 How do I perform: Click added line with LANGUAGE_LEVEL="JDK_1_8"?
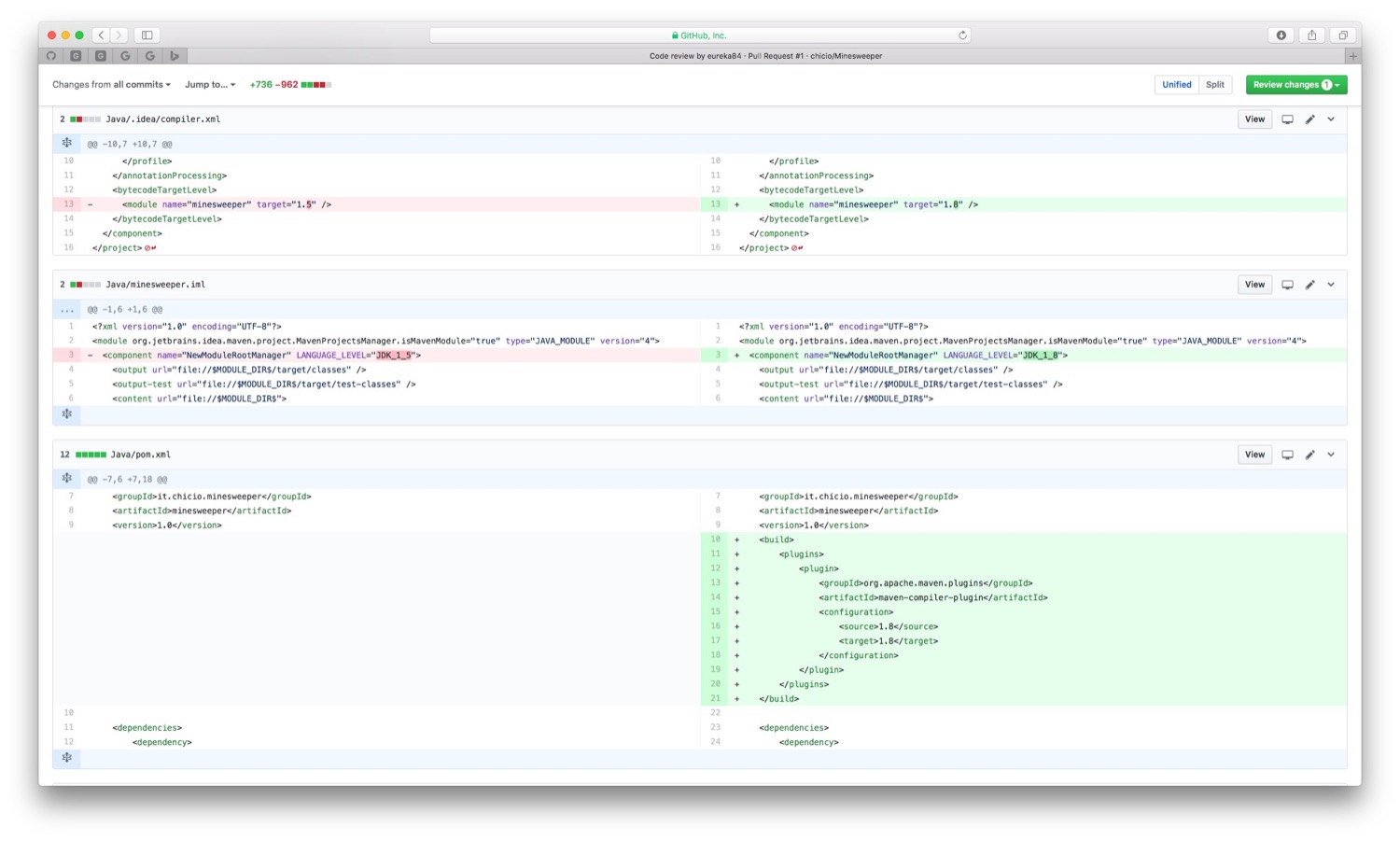click(x=1024, y=356)
